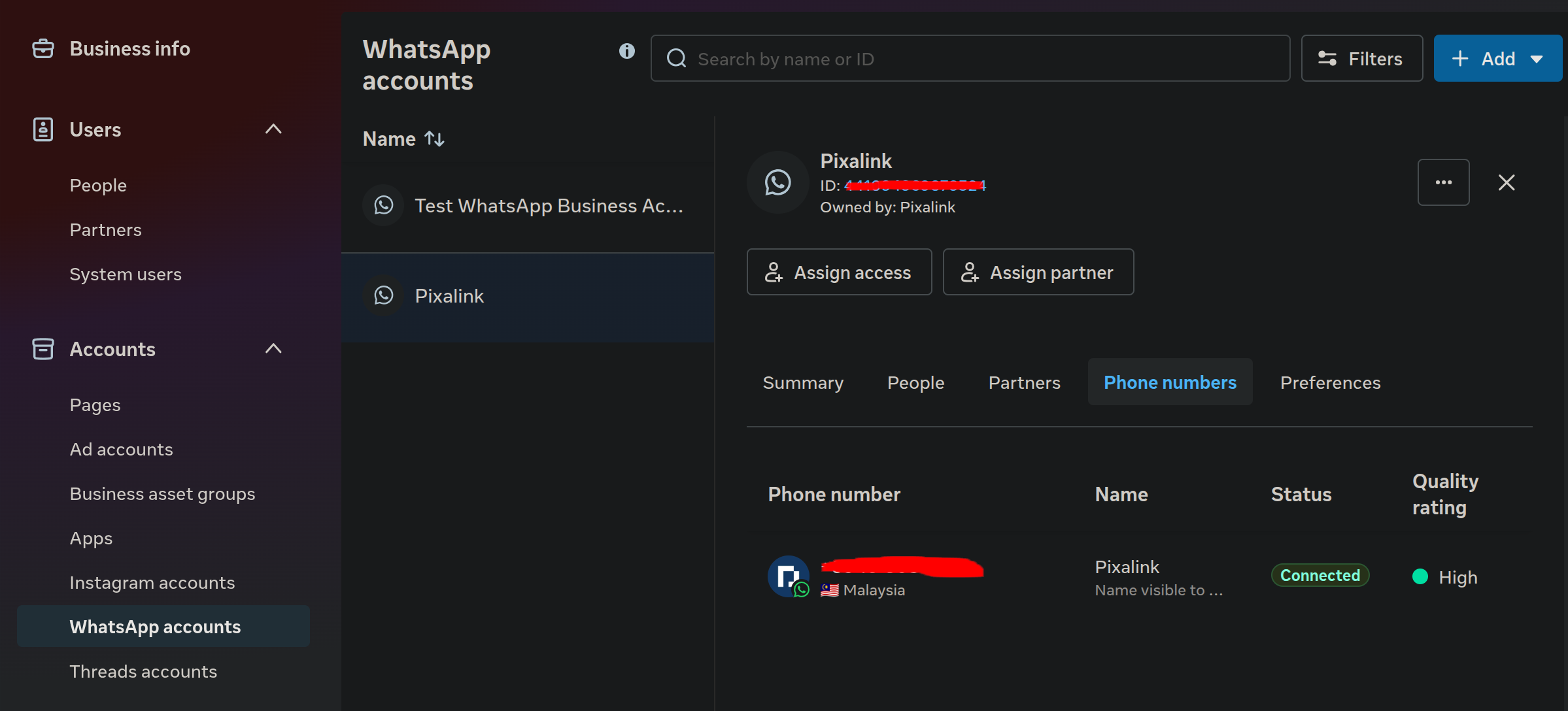Screen dimensions: 1568x711
Task: Close the Pixalink details panel
Action: [x=1507, y=182]
